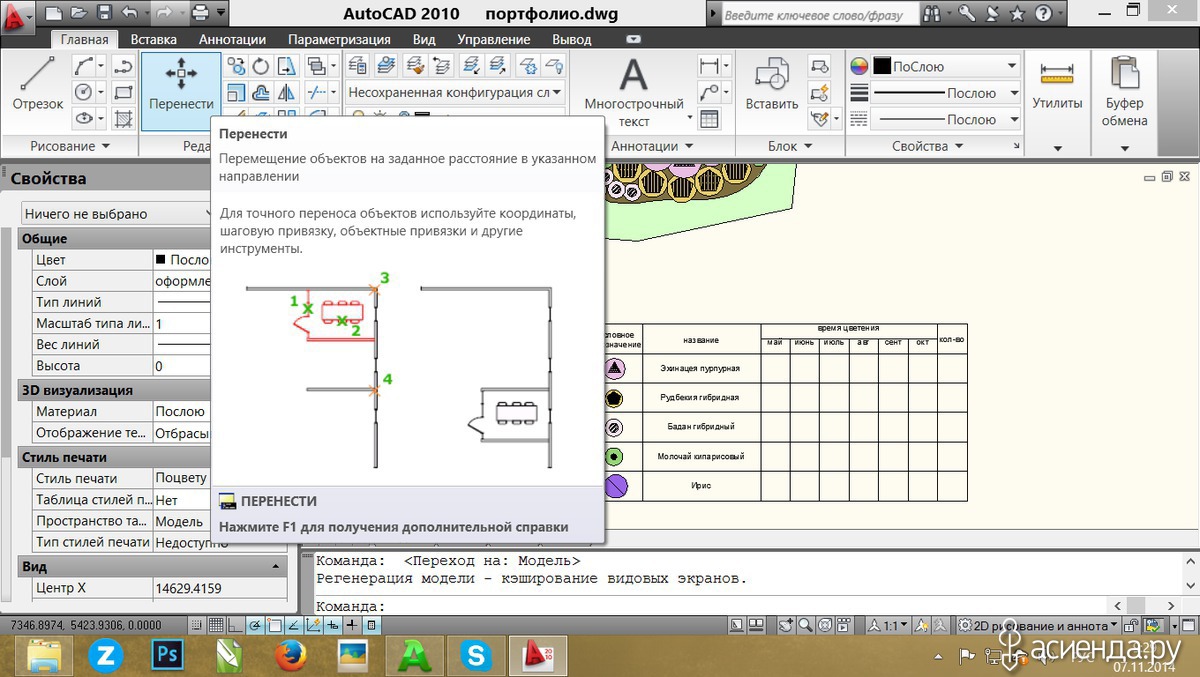
Task: Click the Слой property value оформле
Action: pyautogui.click(x=182, y=282)
